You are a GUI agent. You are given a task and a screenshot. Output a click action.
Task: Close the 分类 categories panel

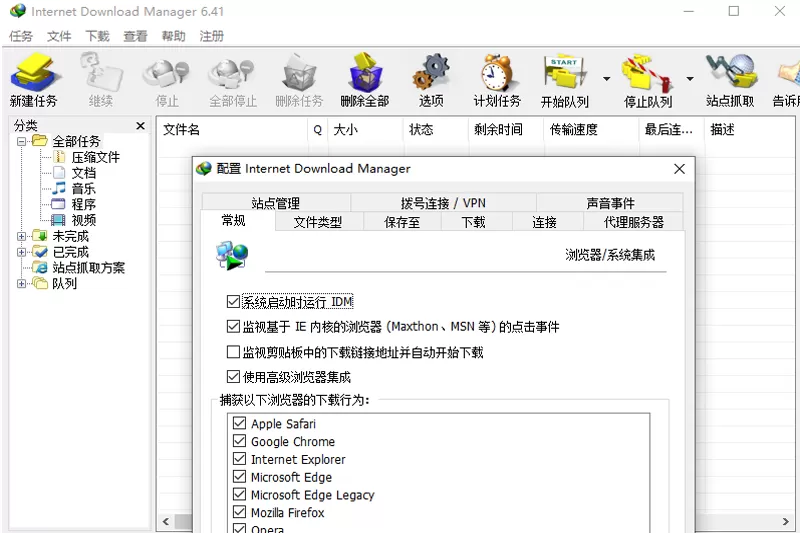140,126
